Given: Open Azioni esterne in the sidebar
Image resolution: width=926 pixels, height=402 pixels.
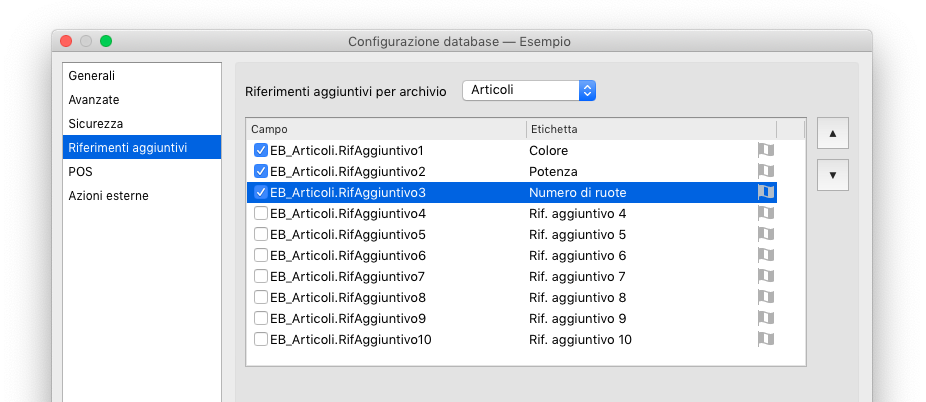Looking at the screenshot, I should point(108,196).
